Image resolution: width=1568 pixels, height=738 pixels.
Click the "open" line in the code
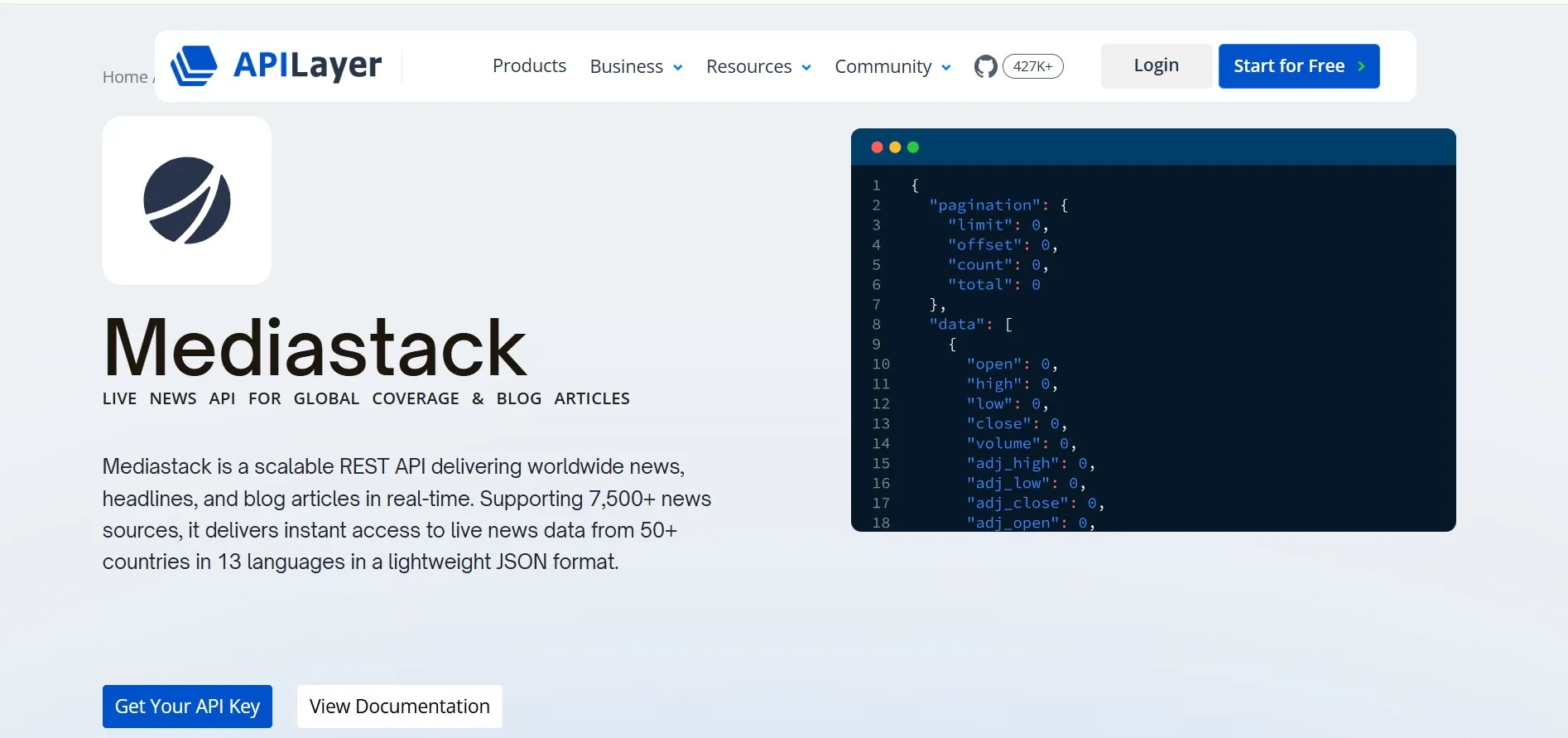[x=1012, y=364]
